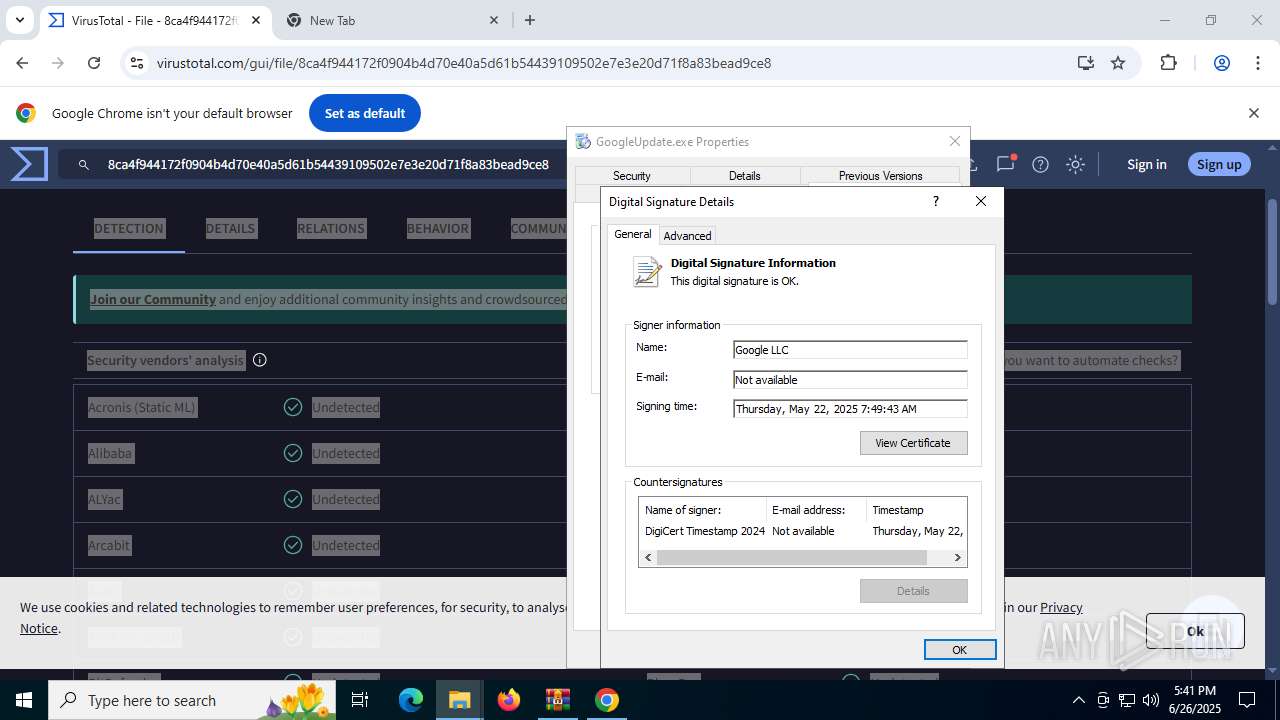The image size is (1280, 720).
Task: Open the Windows Start menu
Action: click(x=23, y=700)
